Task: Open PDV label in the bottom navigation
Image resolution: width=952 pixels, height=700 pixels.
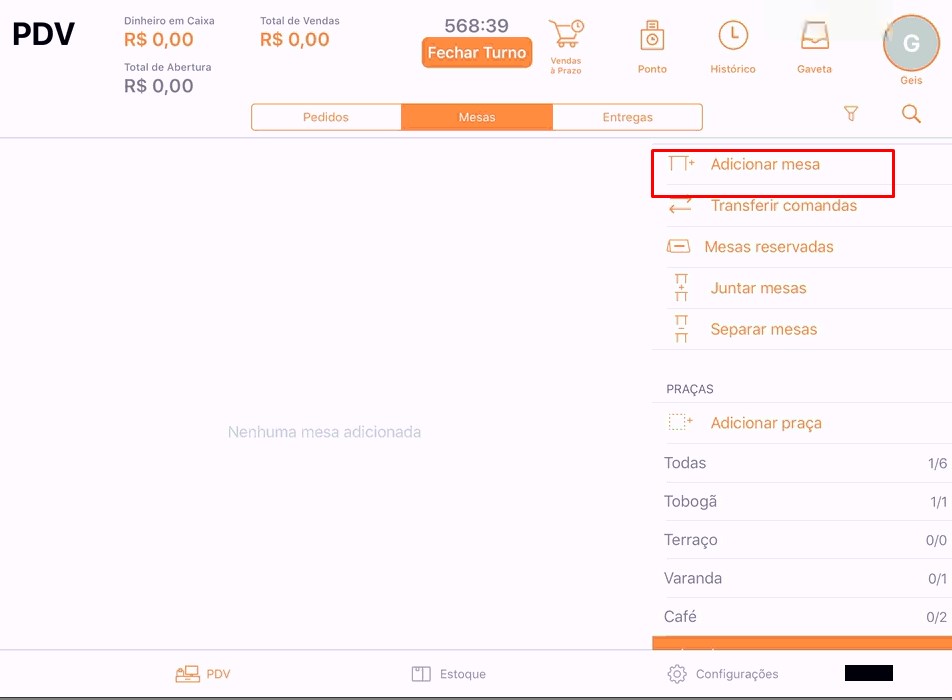Action: [x=218, y=674]
